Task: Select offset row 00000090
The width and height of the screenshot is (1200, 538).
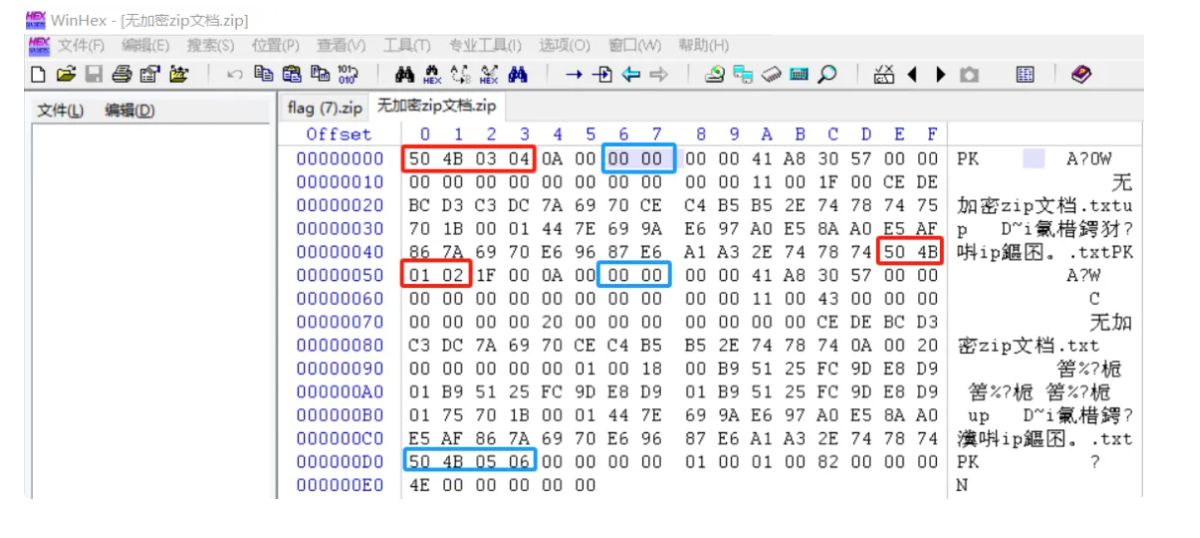Action: [x=339, y=369]
